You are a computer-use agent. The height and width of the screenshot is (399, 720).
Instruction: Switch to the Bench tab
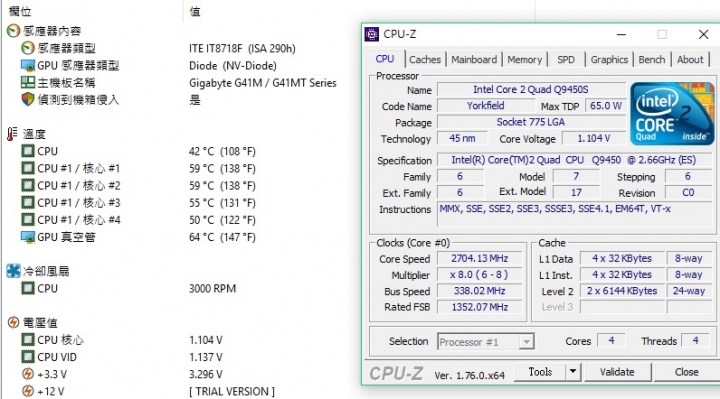click(x=652, y=60)
